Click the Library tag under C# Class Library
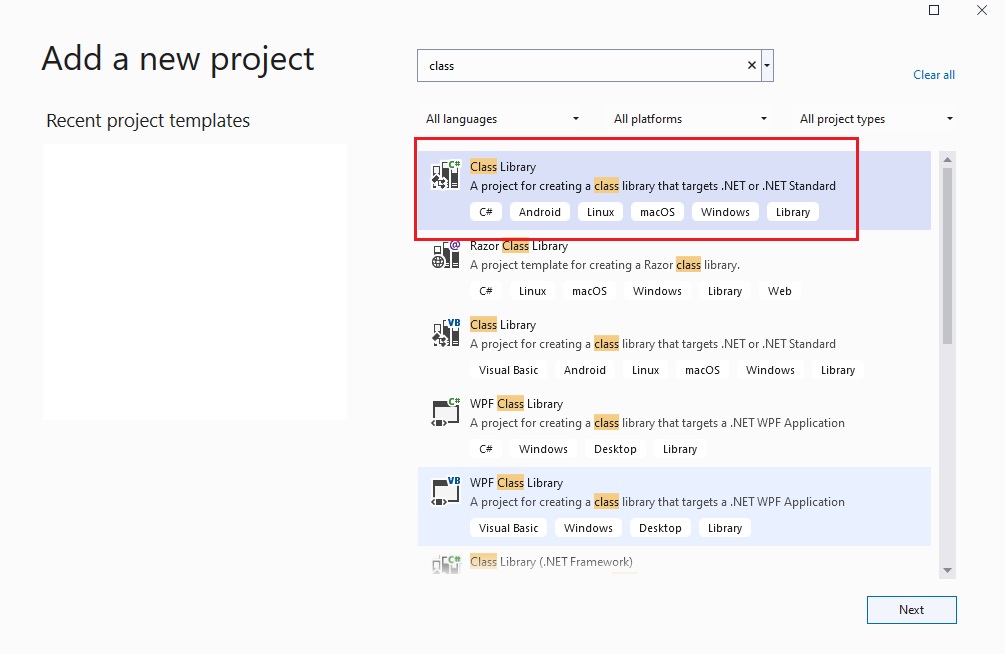1005x654 pixels. [x=793, y=212]
